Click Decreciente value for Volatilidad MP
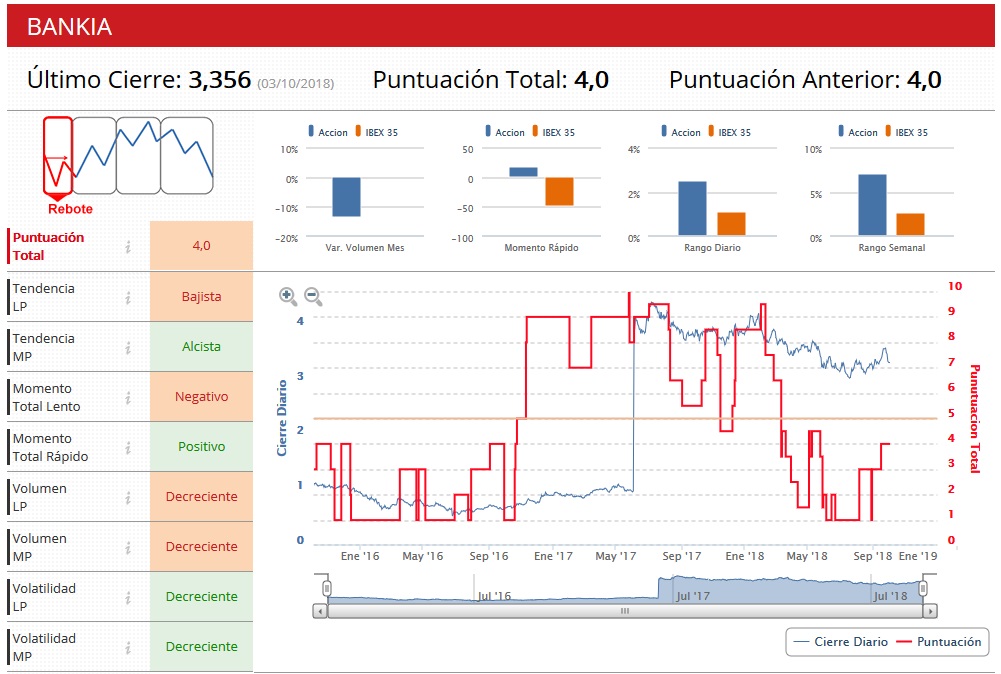Viewport: 1001px width, 674px height. coord(202,647)
